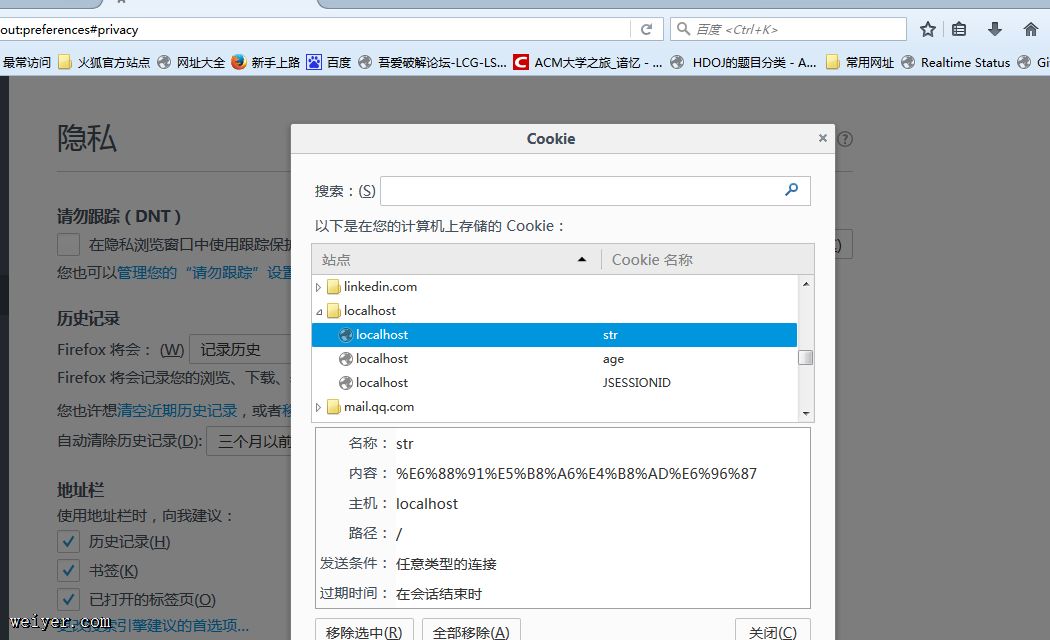Click the bookmark star icon in toolbar

coord(928,29)
